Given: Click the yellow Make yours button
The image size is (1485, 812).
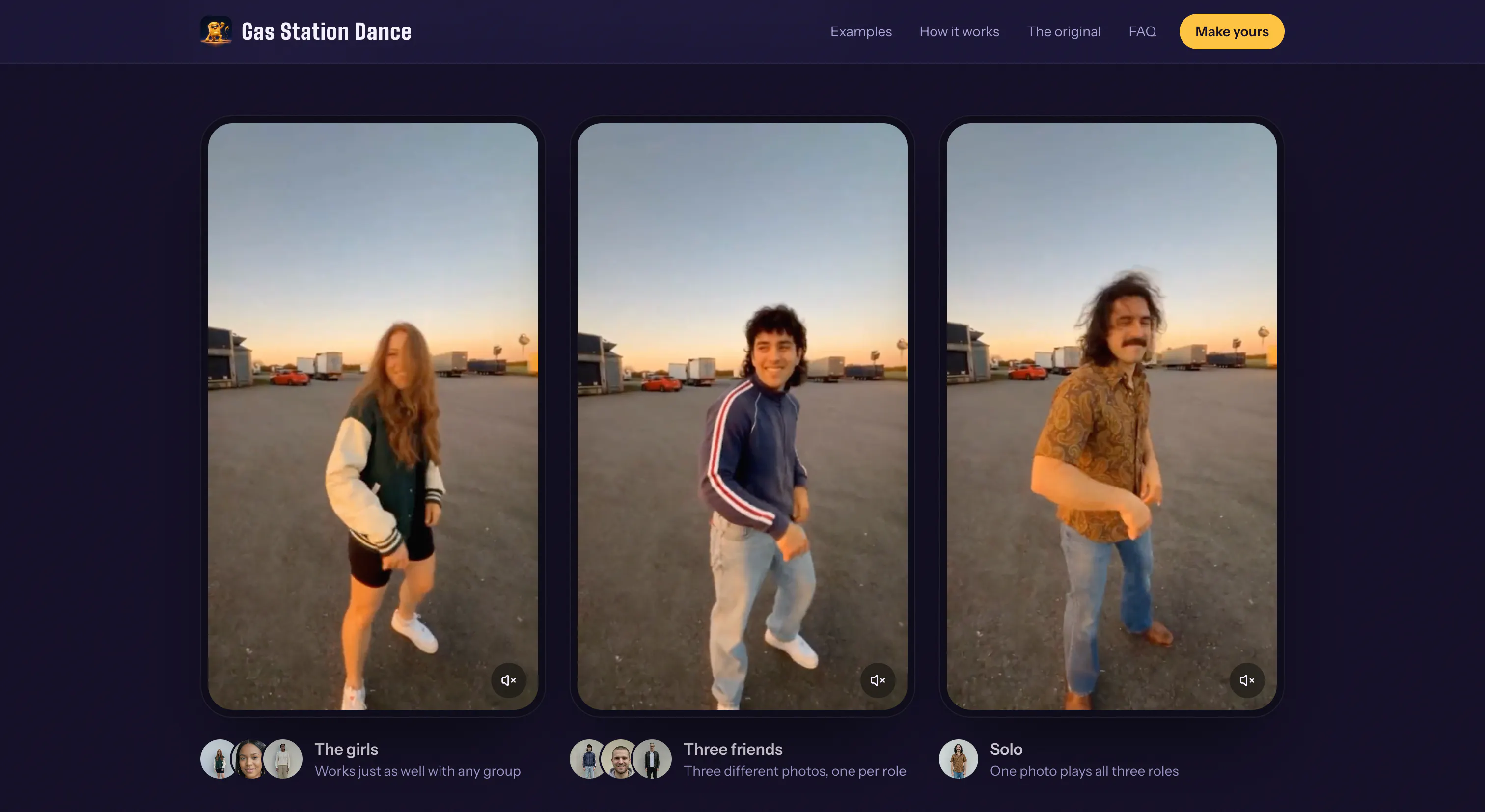Looking at the screenshot, I should click(x=1231, y=32).
